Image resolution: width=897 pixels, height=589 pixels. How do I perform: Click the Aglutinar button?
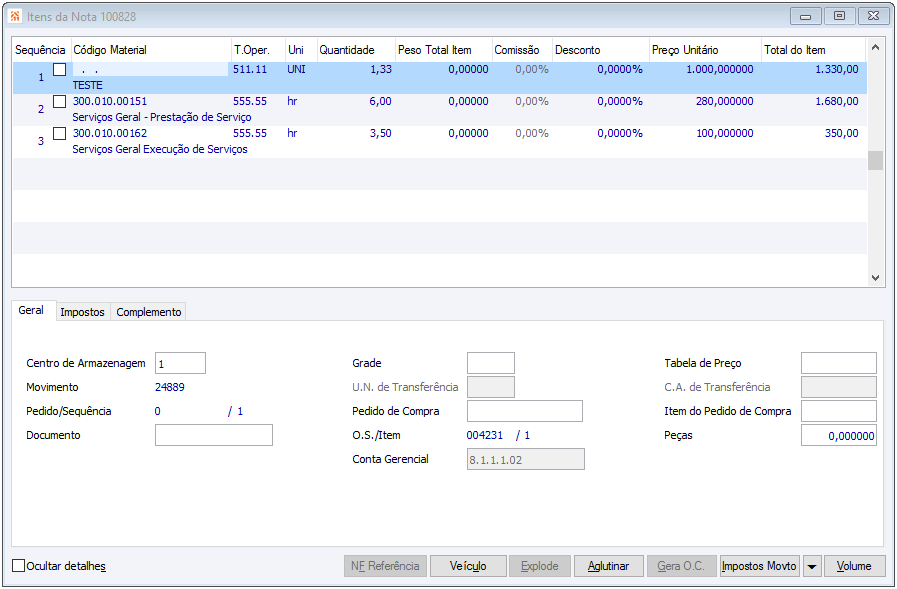609,566
